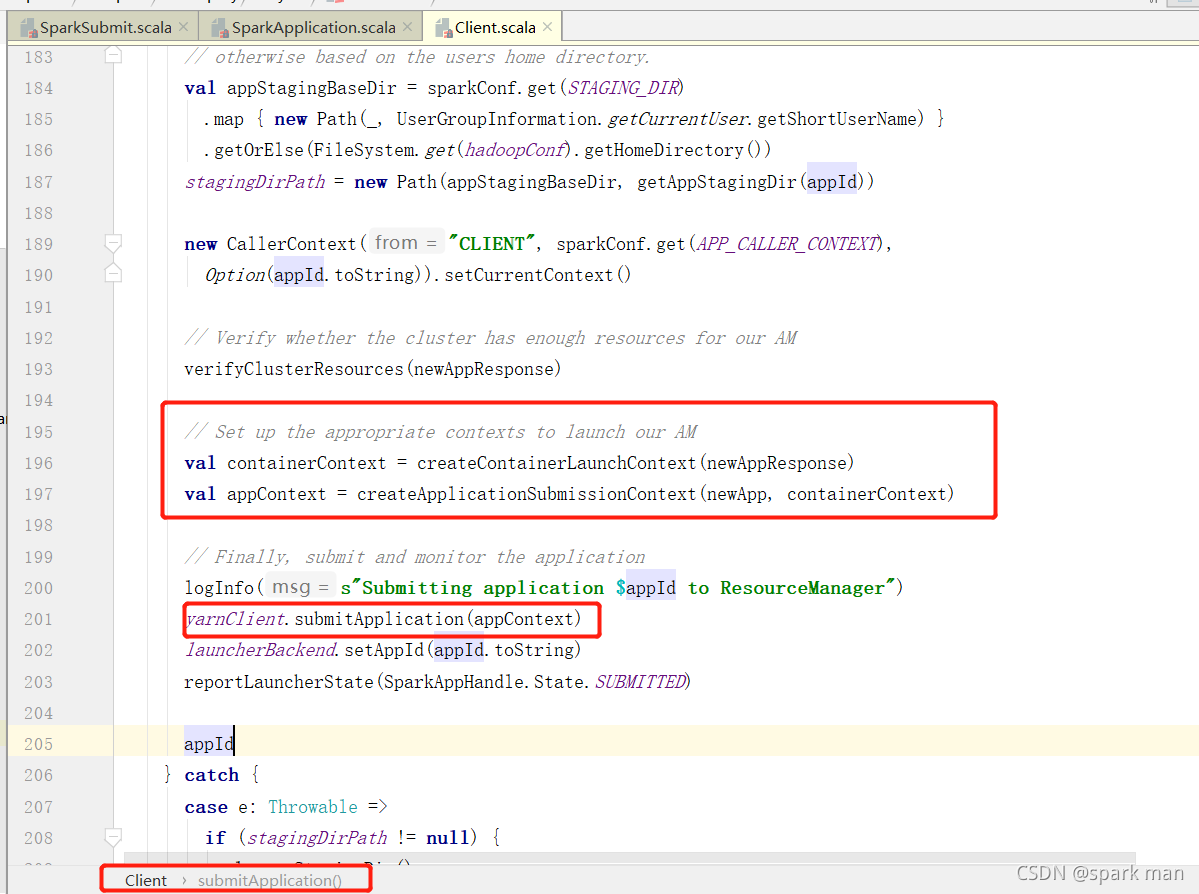1199x894 pixels.
Task: Click the Throwable type on line 207
Action: (313, 807)
